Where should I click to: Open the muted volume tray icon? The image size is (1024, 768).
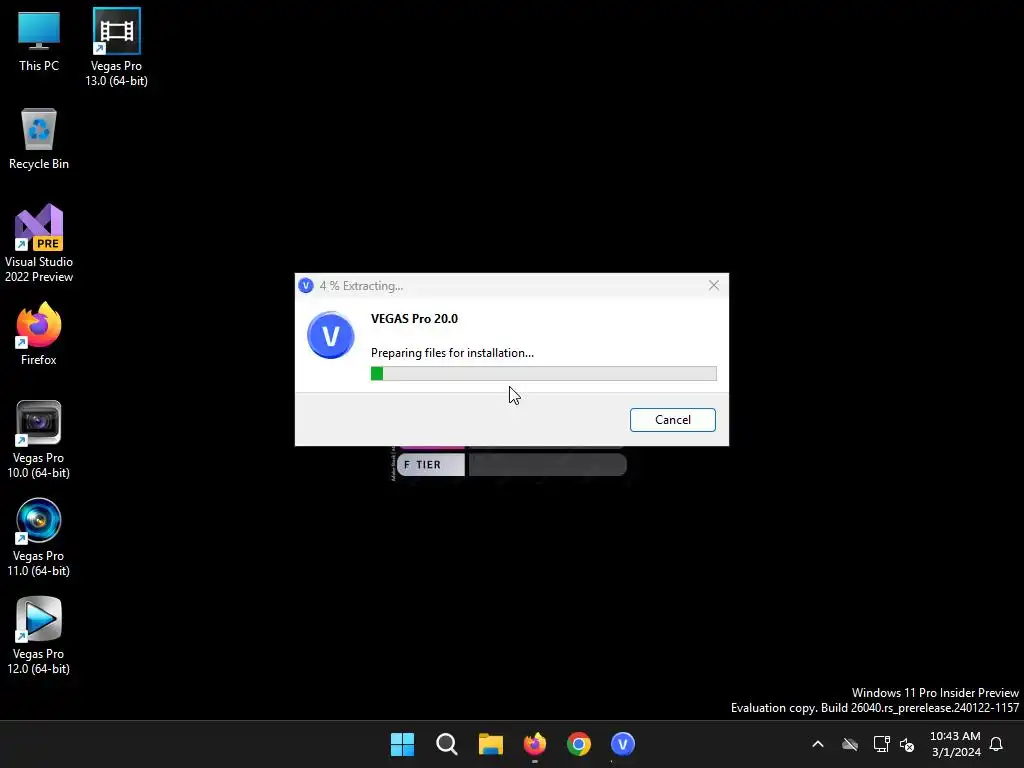(907, 744)
